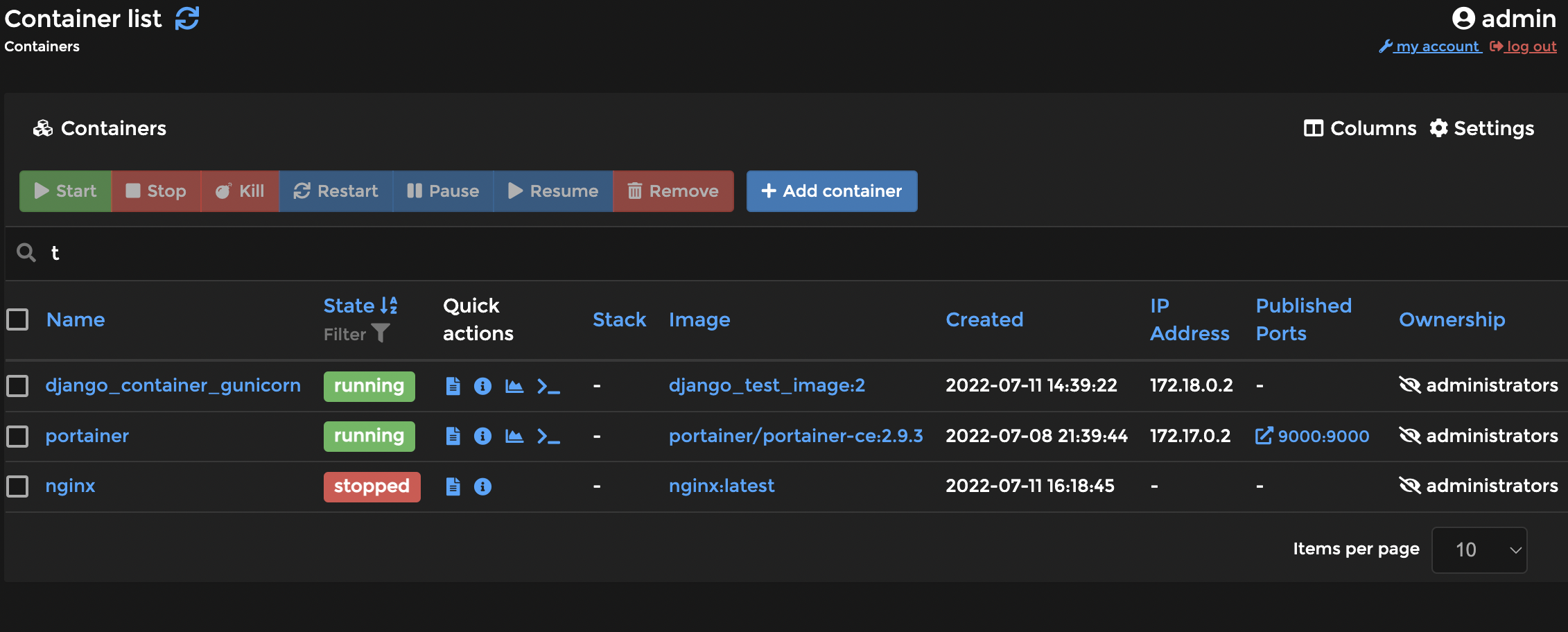Open the Columns chooser
The width and height of the screenshot is (1568, 632).
pos(1360,128)
